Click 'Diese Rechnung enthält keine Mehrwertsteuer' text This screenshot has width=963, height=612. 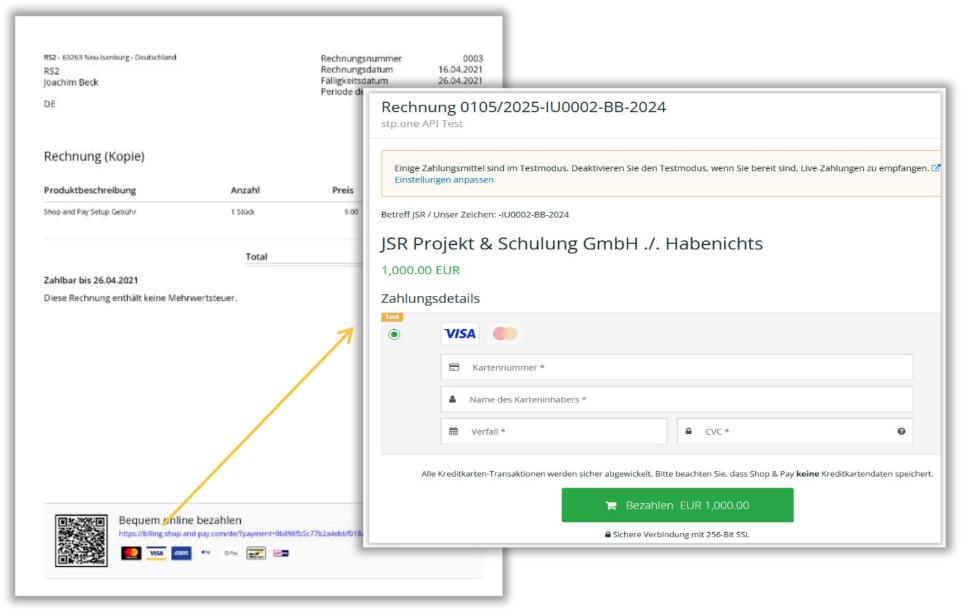point(140,298)
